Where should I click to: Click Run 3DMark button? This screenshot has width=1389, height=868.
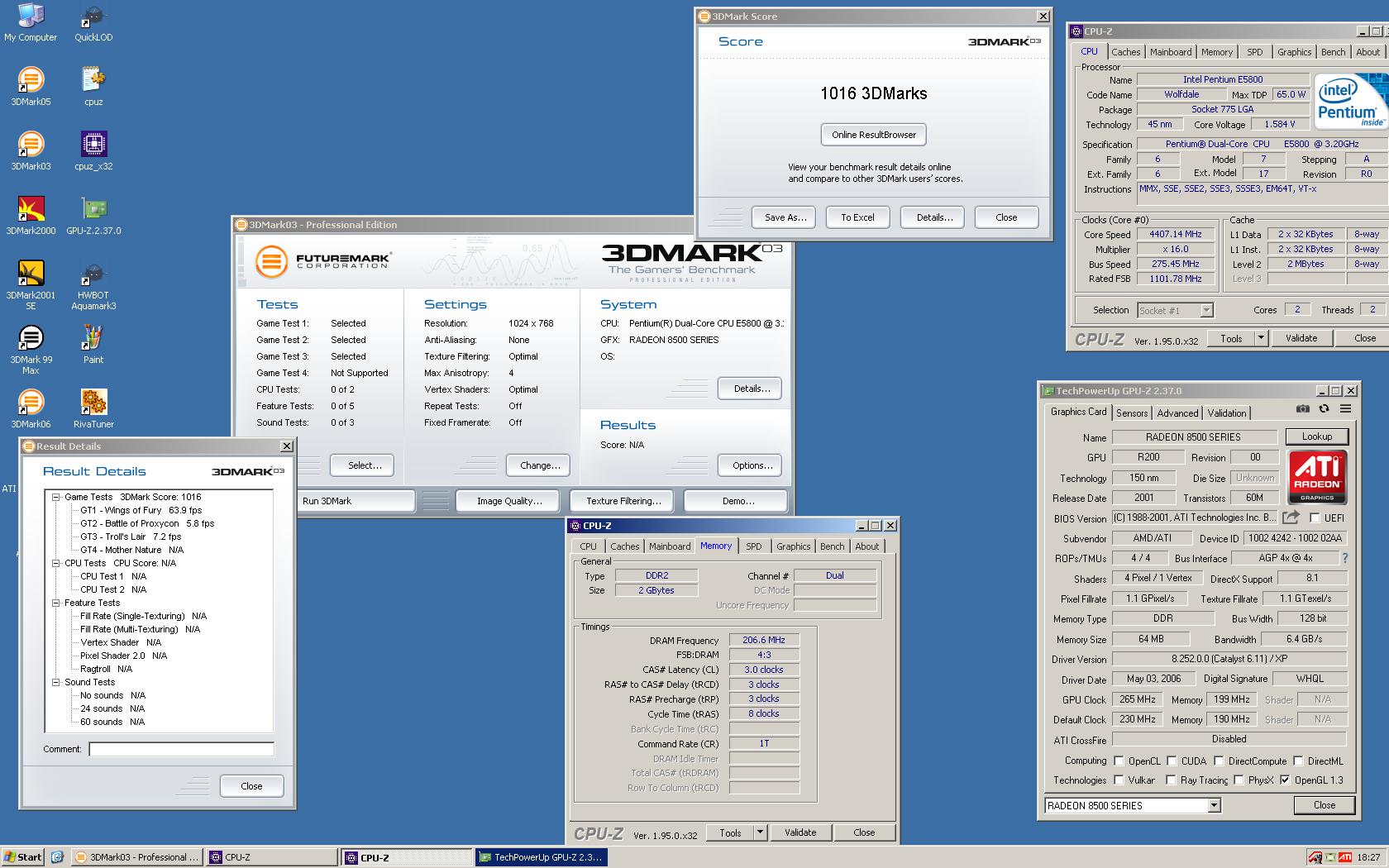(x=356, y=501)
